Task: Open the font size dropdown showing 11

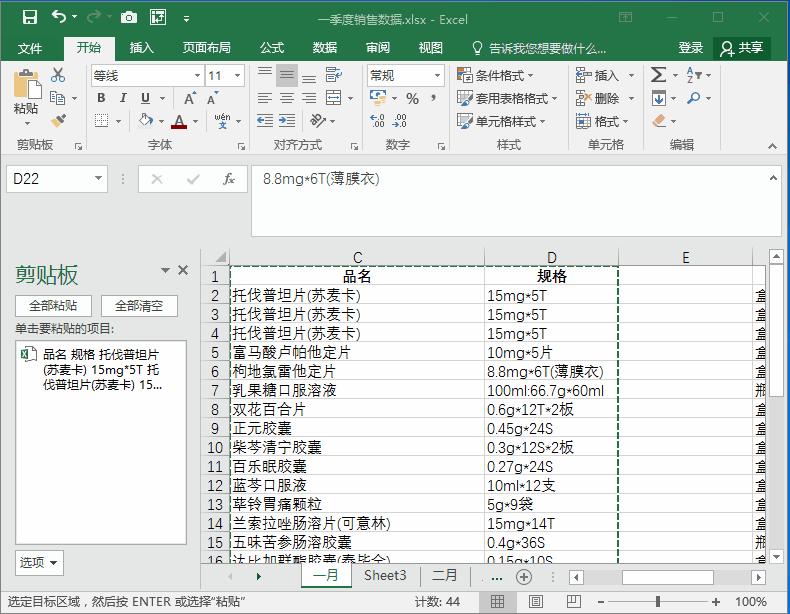Action: (237, 76)
